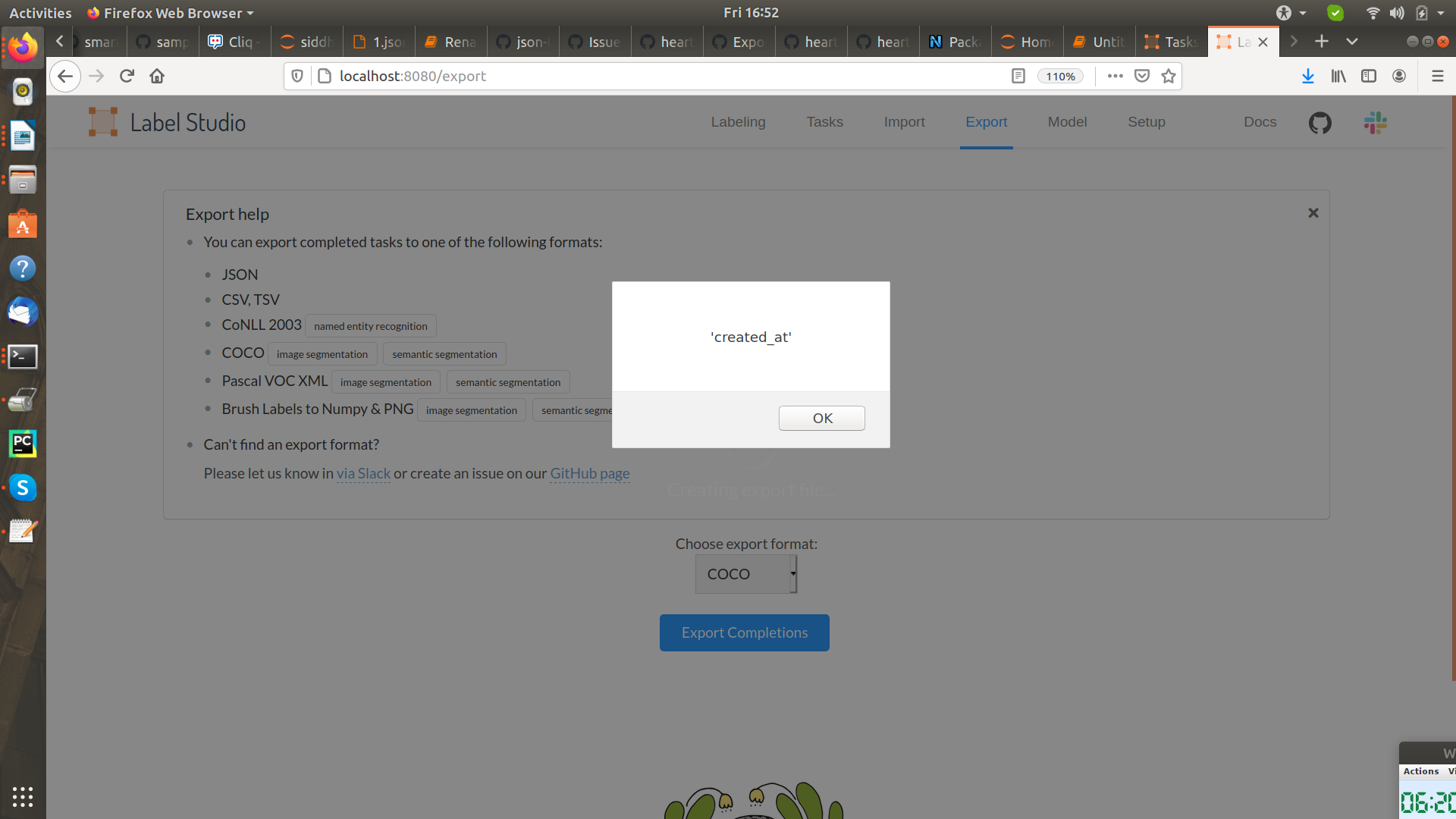Click the Firefox downloads arrow icon
This screenshot has height=819, width=1456.
tap(1307, 76)
